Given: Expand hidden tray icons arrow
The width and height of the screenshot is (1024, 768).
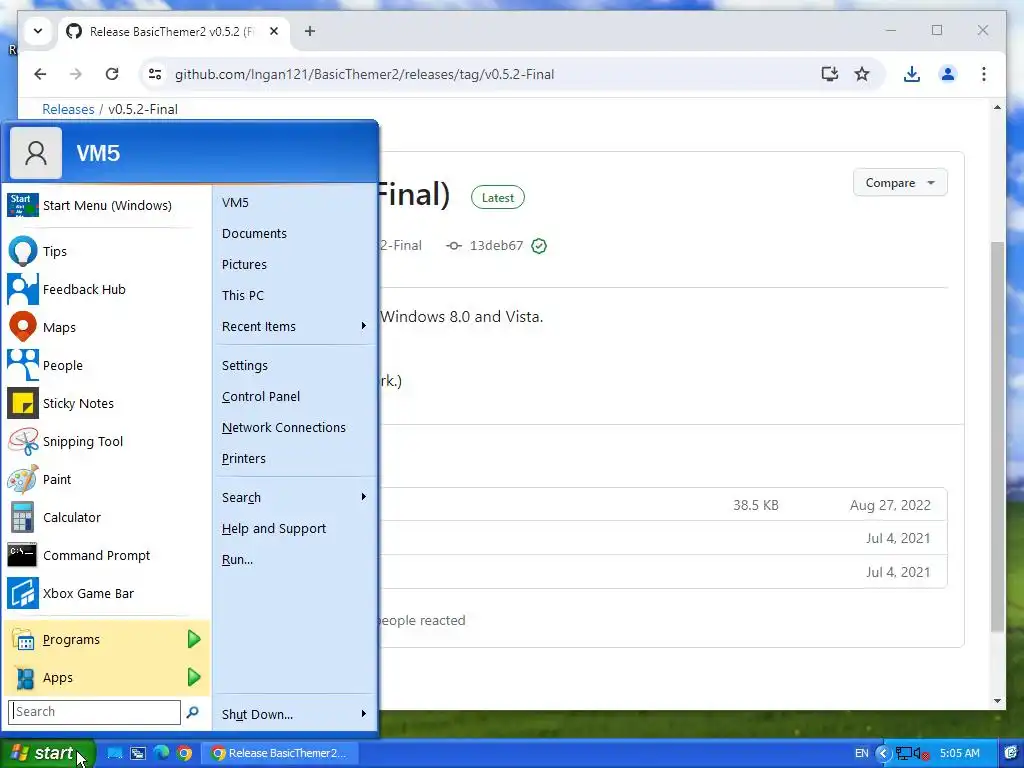Looking at the screenshot, I should (x=883, y=753).
